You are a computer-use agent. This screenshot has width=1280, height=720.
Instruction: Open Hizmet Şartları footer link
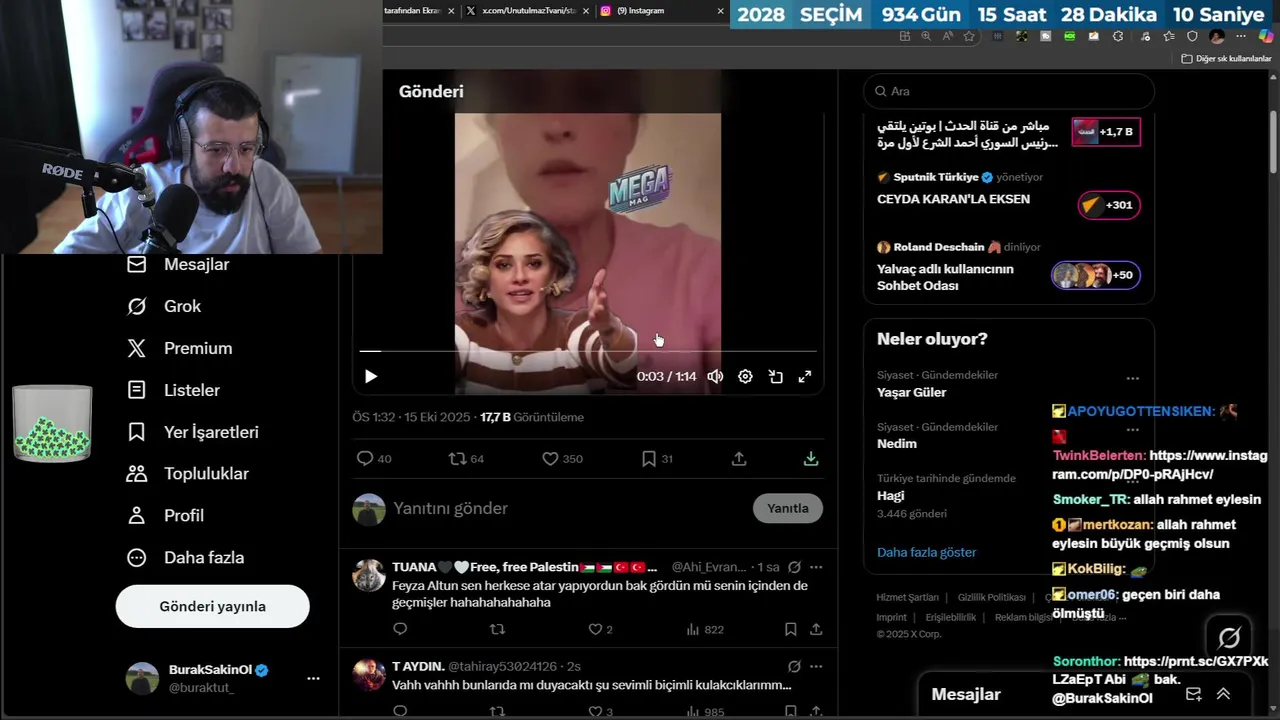coord(907,598)
